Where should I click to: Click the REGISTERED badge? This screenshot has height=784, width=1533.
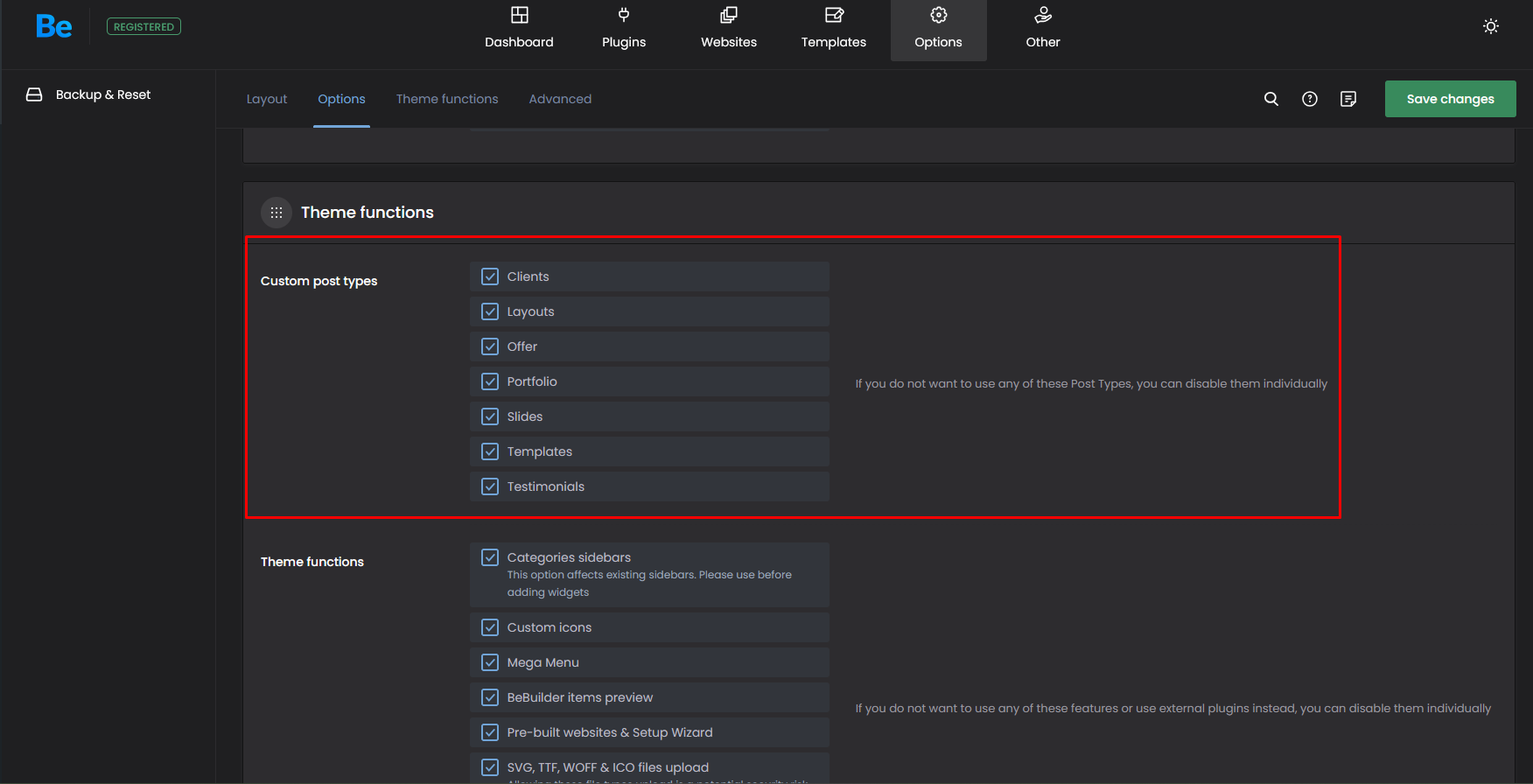(x=143, y=27)
